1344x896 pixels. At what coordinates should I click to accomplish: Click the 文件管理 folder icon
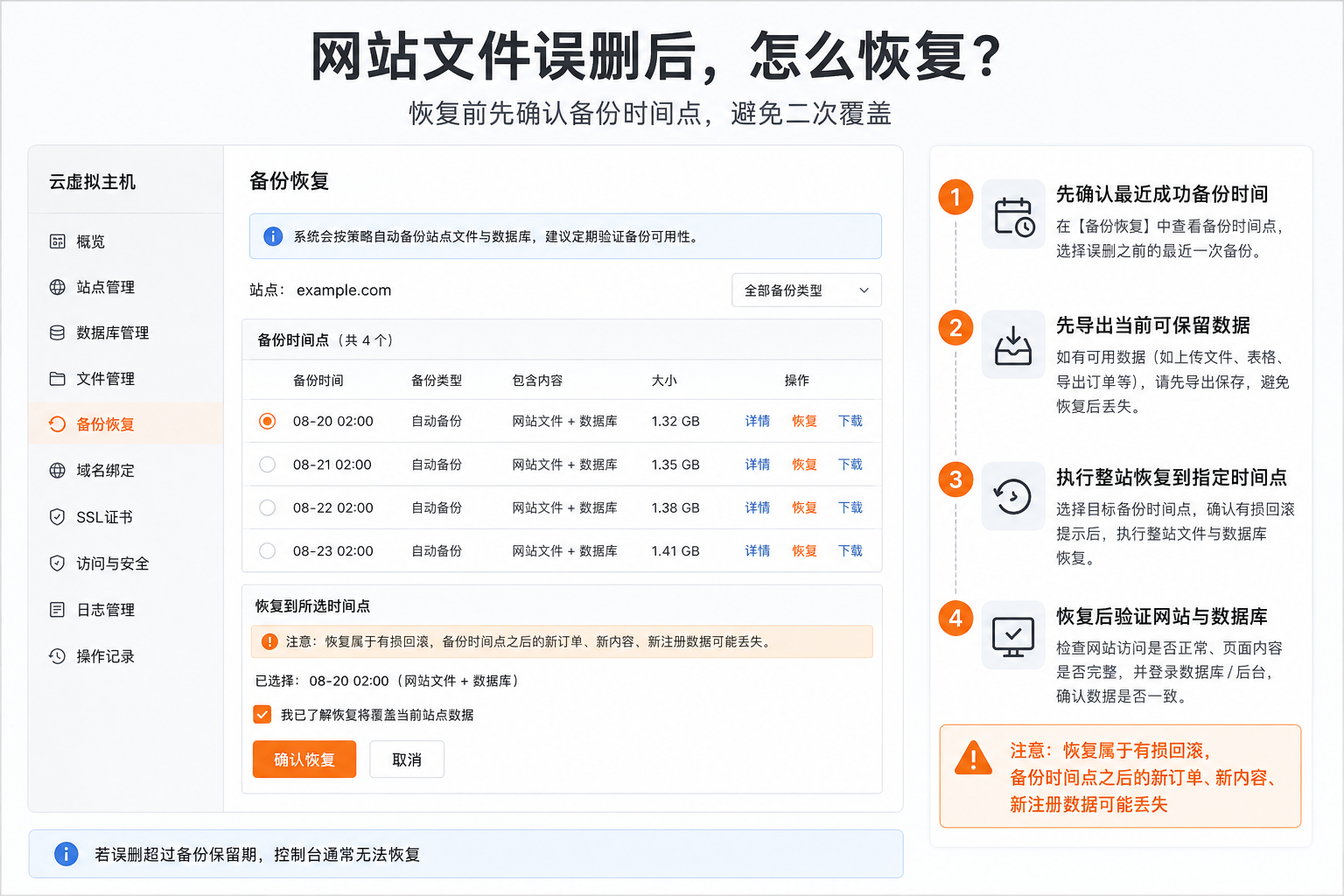point(58,379)
